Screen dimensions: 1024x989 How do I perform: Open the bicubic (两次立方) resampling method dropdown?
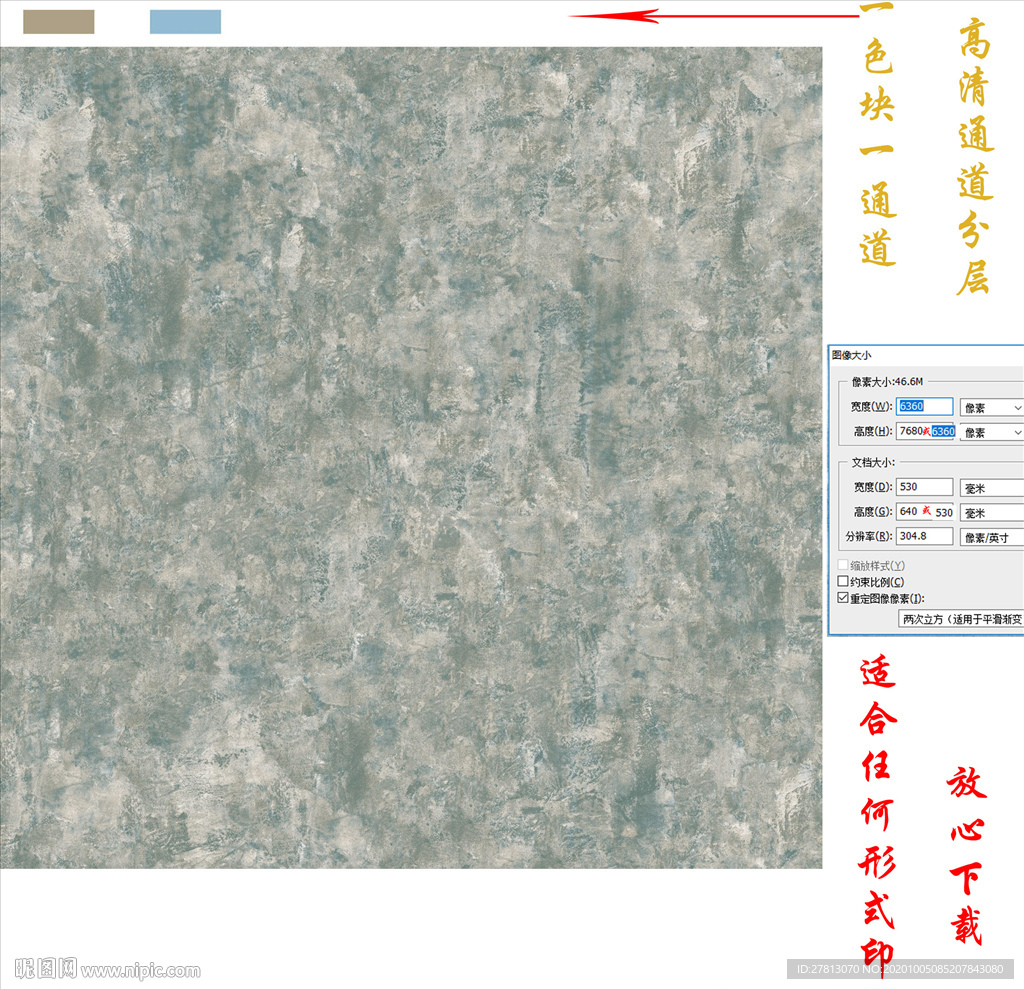coord(961,620)
